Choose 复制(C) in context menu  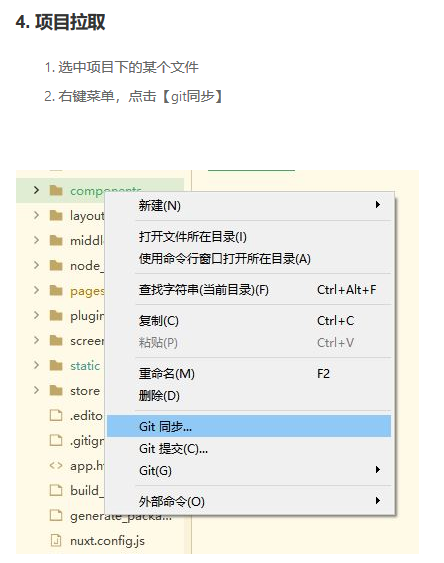click(249, 321)
